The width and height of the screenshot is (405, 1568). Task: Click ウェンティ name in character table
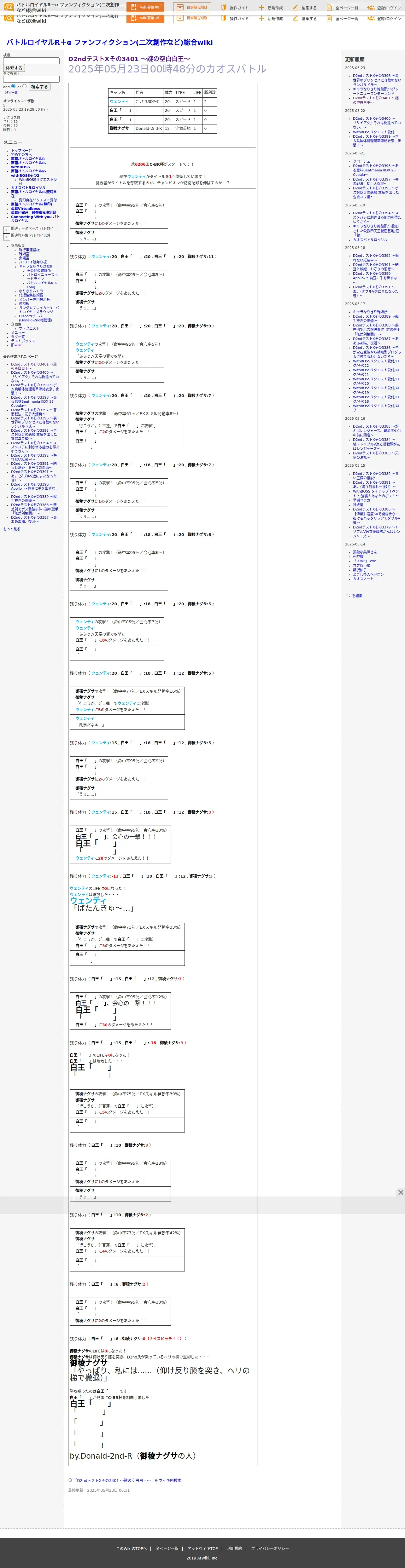(119, 102)
